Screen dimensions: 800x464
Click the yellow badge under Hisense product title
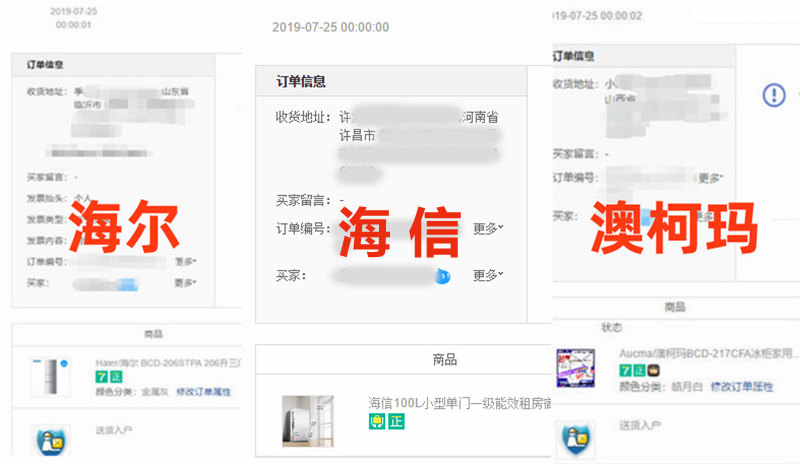378,422
